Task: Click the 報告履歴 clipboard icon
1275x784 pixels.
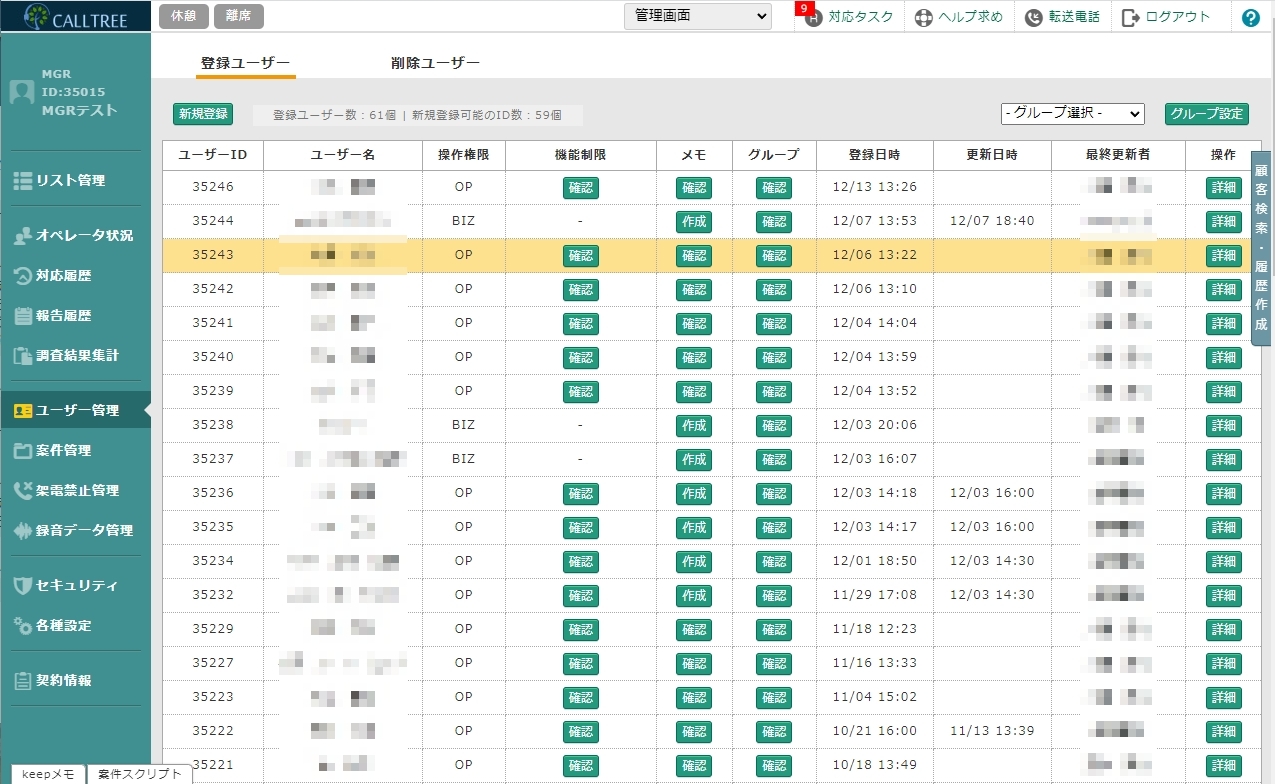Action: [x=23, y=316]
